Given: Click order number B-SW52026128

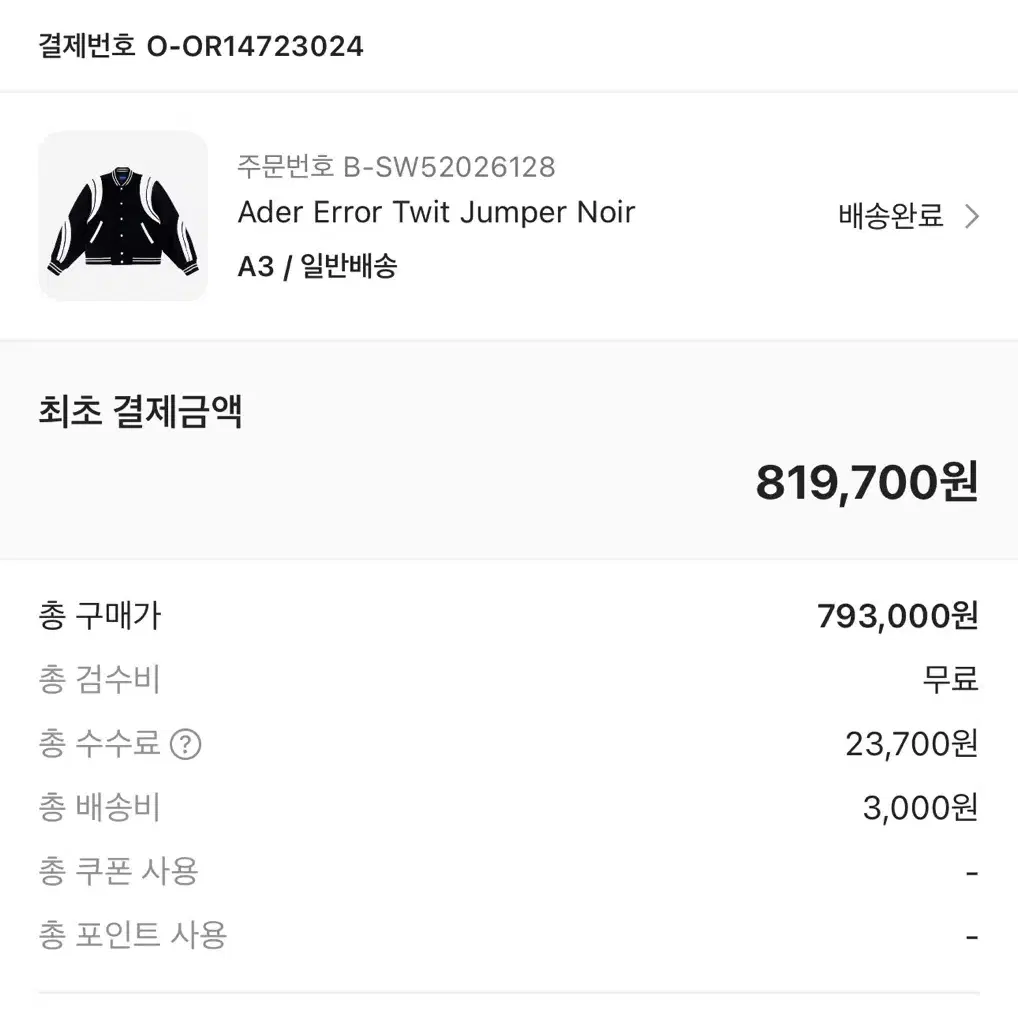Looking at the screenshot, I should pos(396,167).
